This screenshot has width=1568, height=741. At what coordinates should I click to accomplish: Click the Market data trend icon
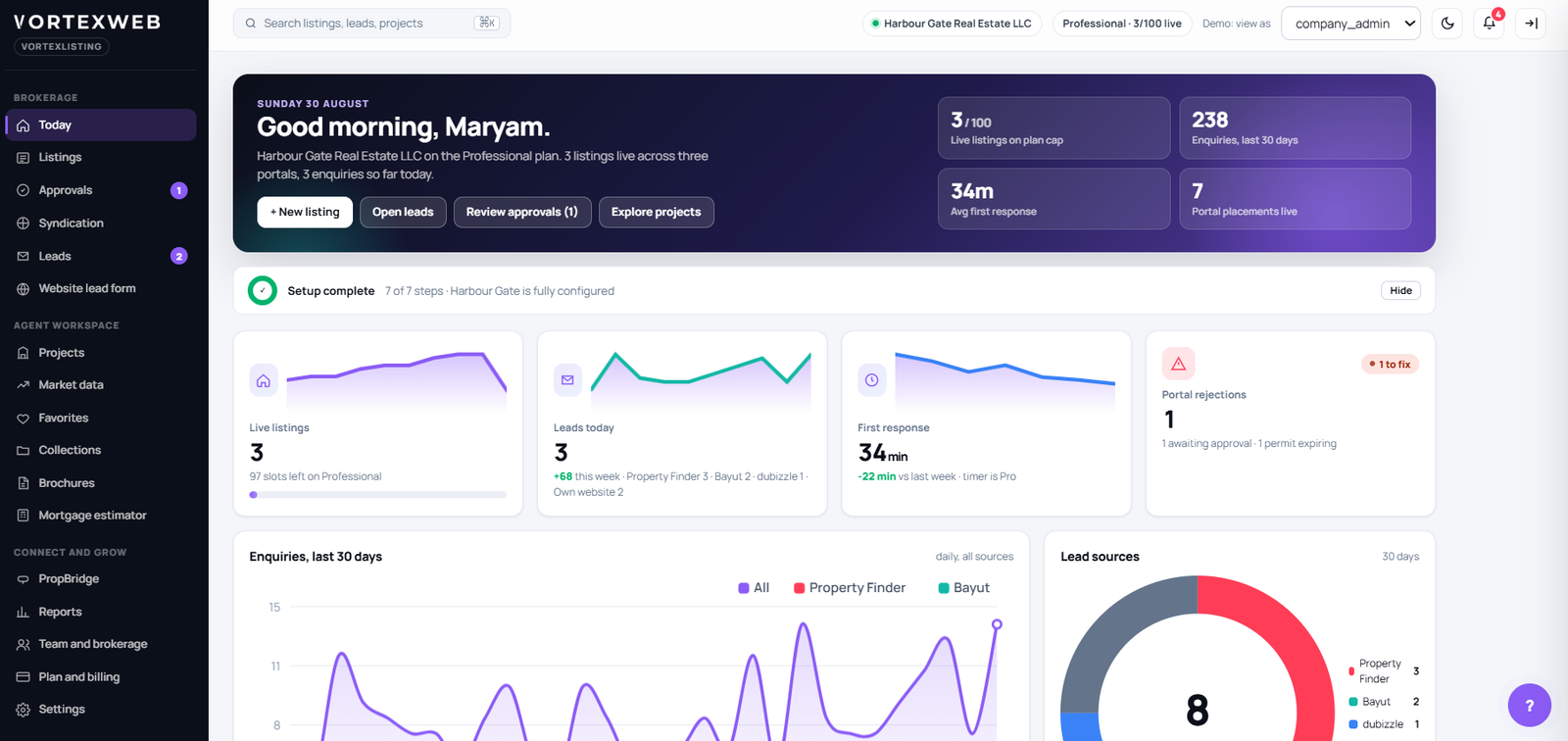(23, 385)
